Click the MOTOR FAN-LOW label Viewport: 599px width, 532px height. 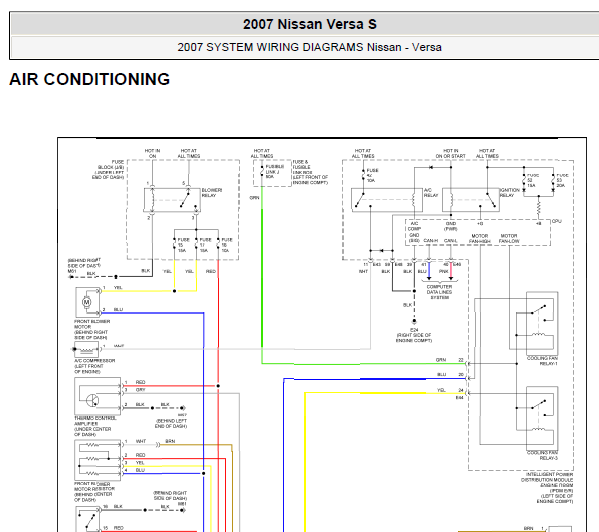point(509,239)
